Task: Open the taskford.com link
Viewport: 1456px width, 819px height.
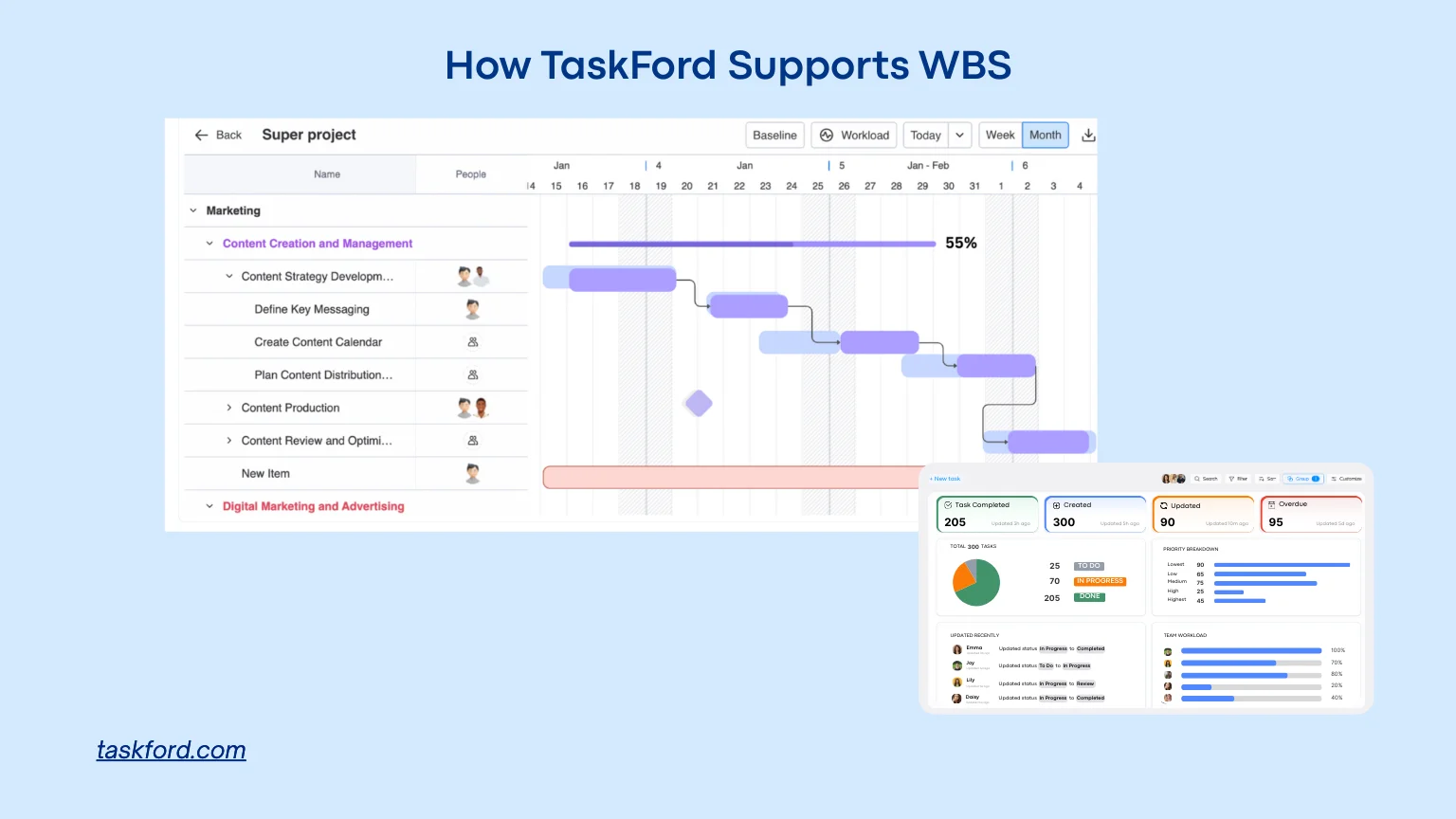Action: click(x=172, y=750)
